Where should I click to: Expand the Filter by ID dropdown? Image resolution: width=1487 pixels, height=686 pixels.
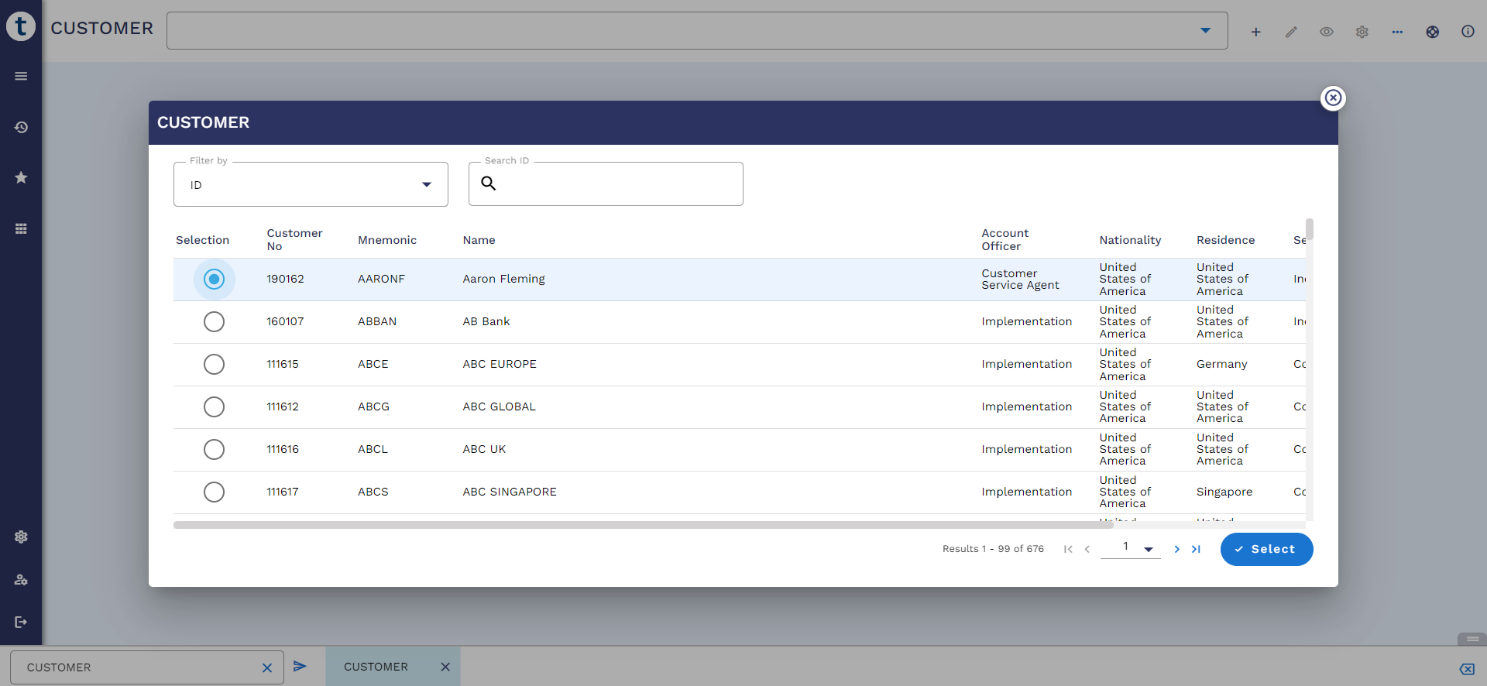pos(427,185)
